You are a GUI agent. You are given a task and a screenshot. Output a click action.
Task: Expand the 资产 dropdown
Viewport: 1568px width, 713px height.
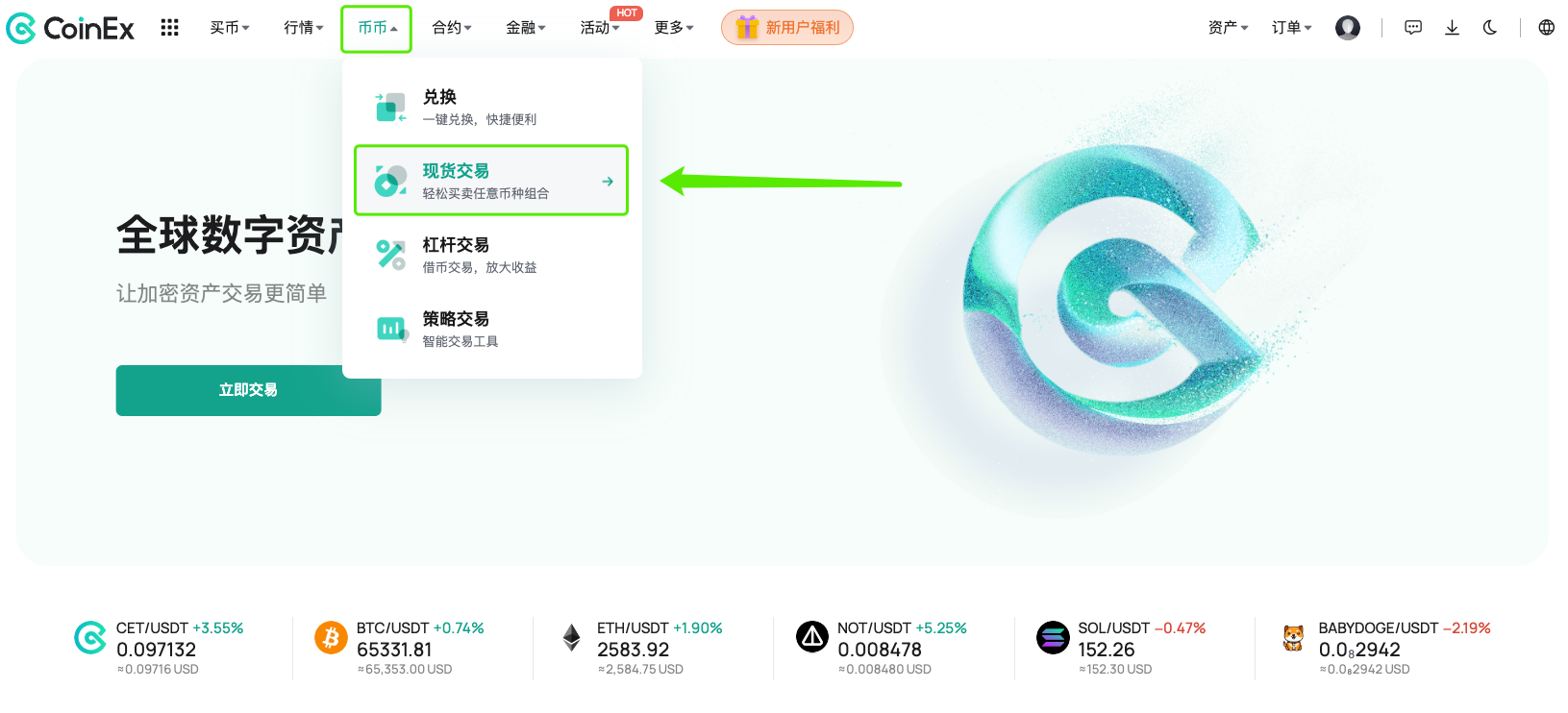[1228, 28]
